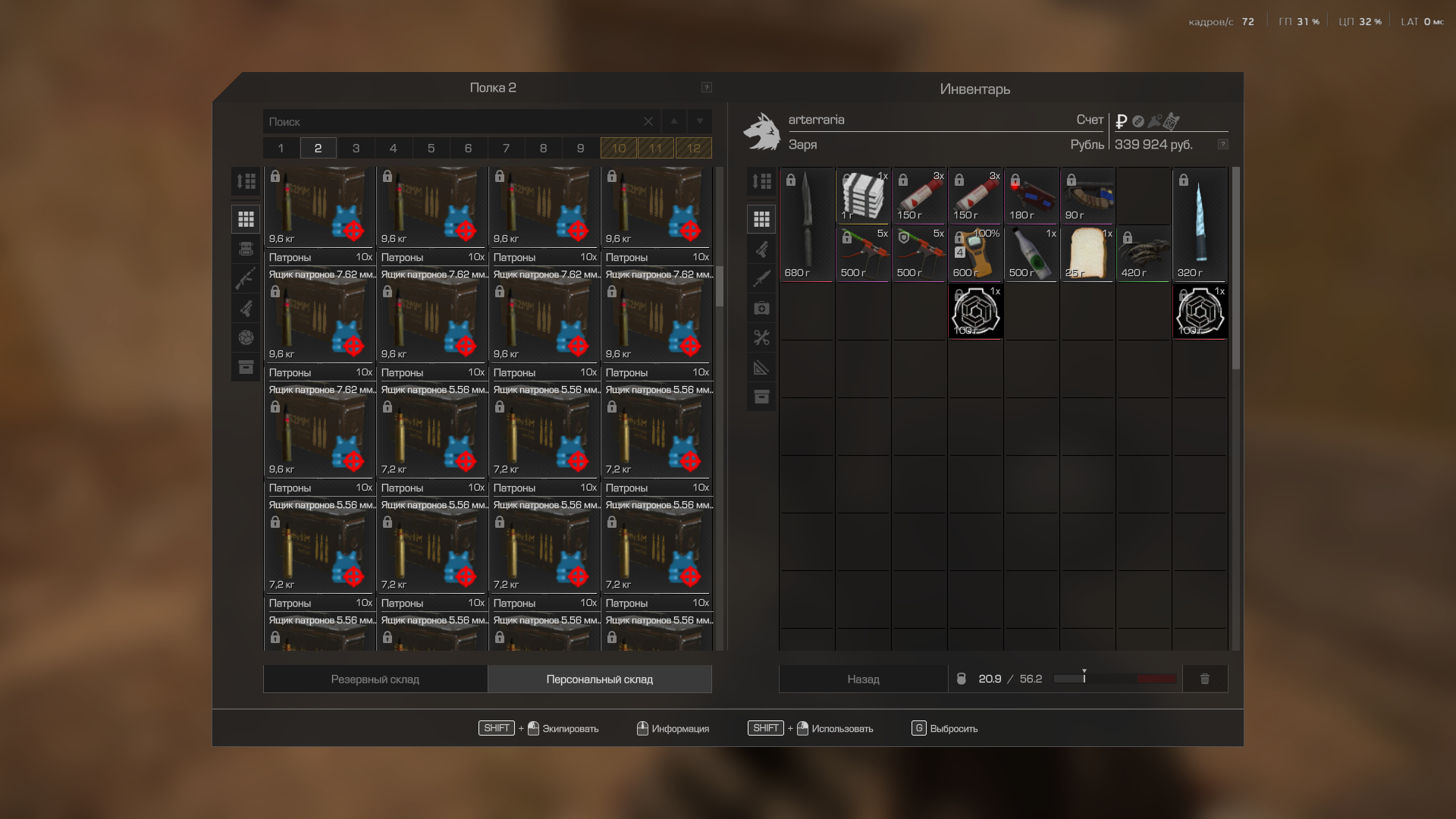Click the trash bin delete button
This screenshot has width=1456, height=819.
pos(1205,679)
